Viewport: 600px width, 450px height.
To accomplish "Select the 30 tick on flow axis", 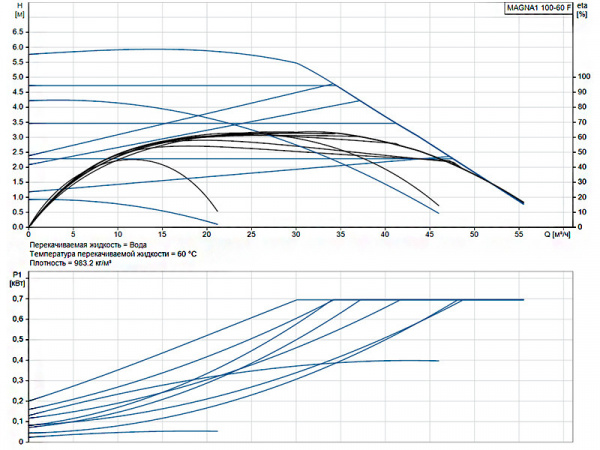I will [x=296, y=236].
